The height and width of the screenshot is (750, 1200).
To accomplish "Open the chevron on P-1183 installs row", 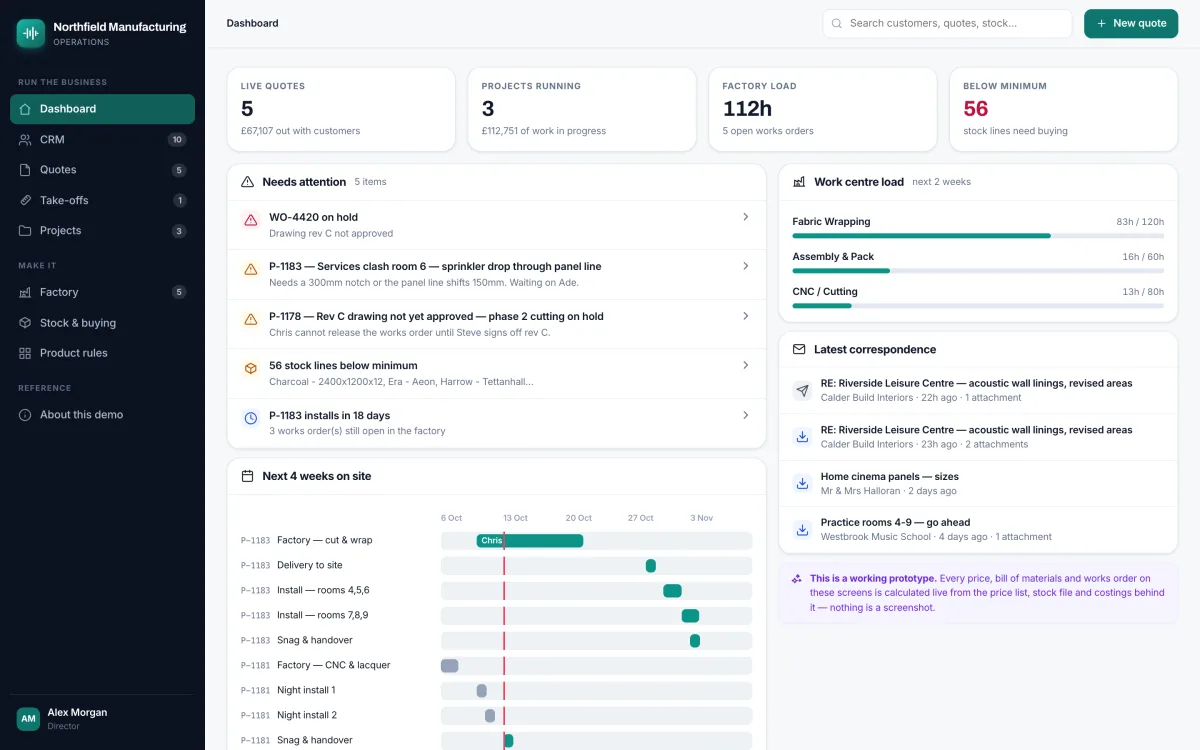I will coord(745,415).
